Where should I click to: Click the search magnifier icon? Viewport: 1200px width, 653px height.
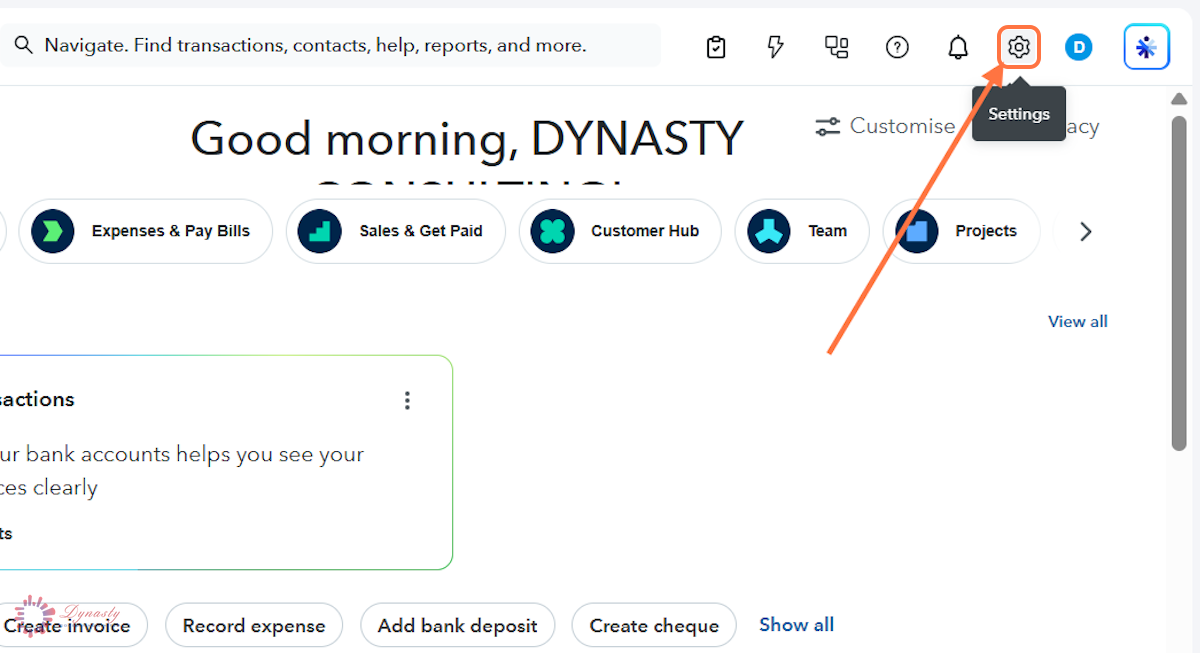tap(23, 46)
